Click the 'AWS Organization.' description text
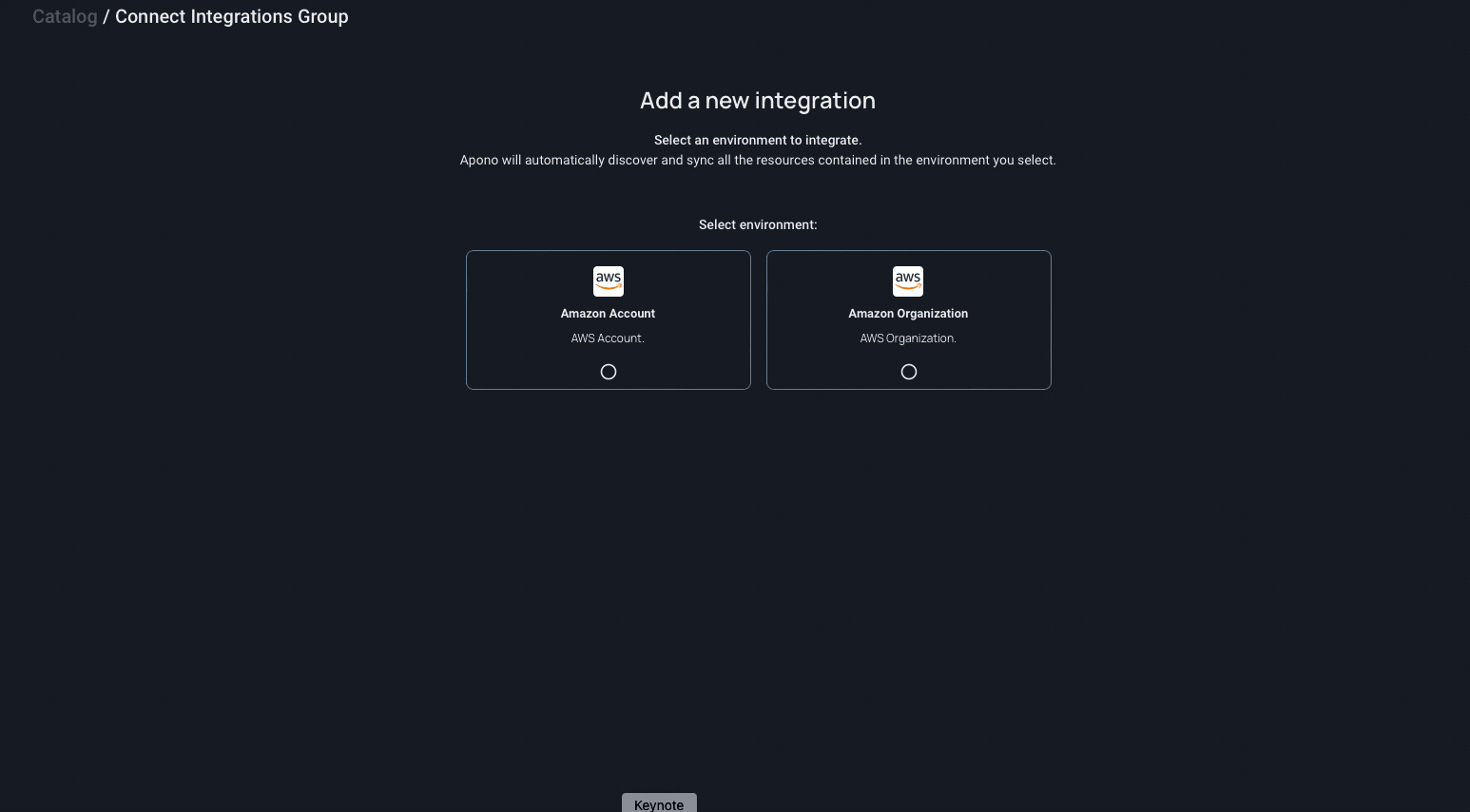Viewport: 1470px width, 812px height. (x=908, y=338)
